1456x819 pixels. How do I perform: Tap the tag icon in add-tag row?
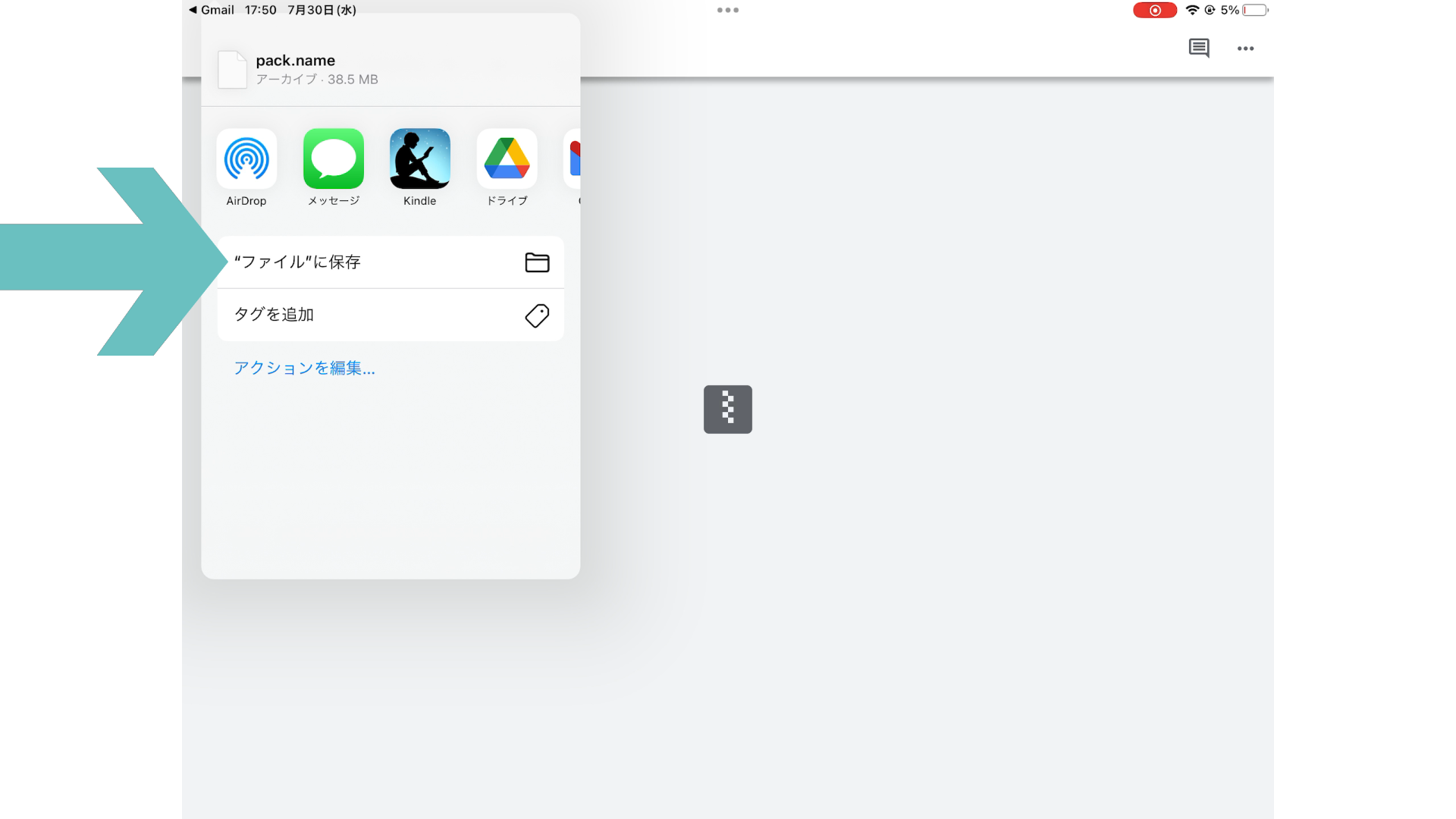pos(537,315)
